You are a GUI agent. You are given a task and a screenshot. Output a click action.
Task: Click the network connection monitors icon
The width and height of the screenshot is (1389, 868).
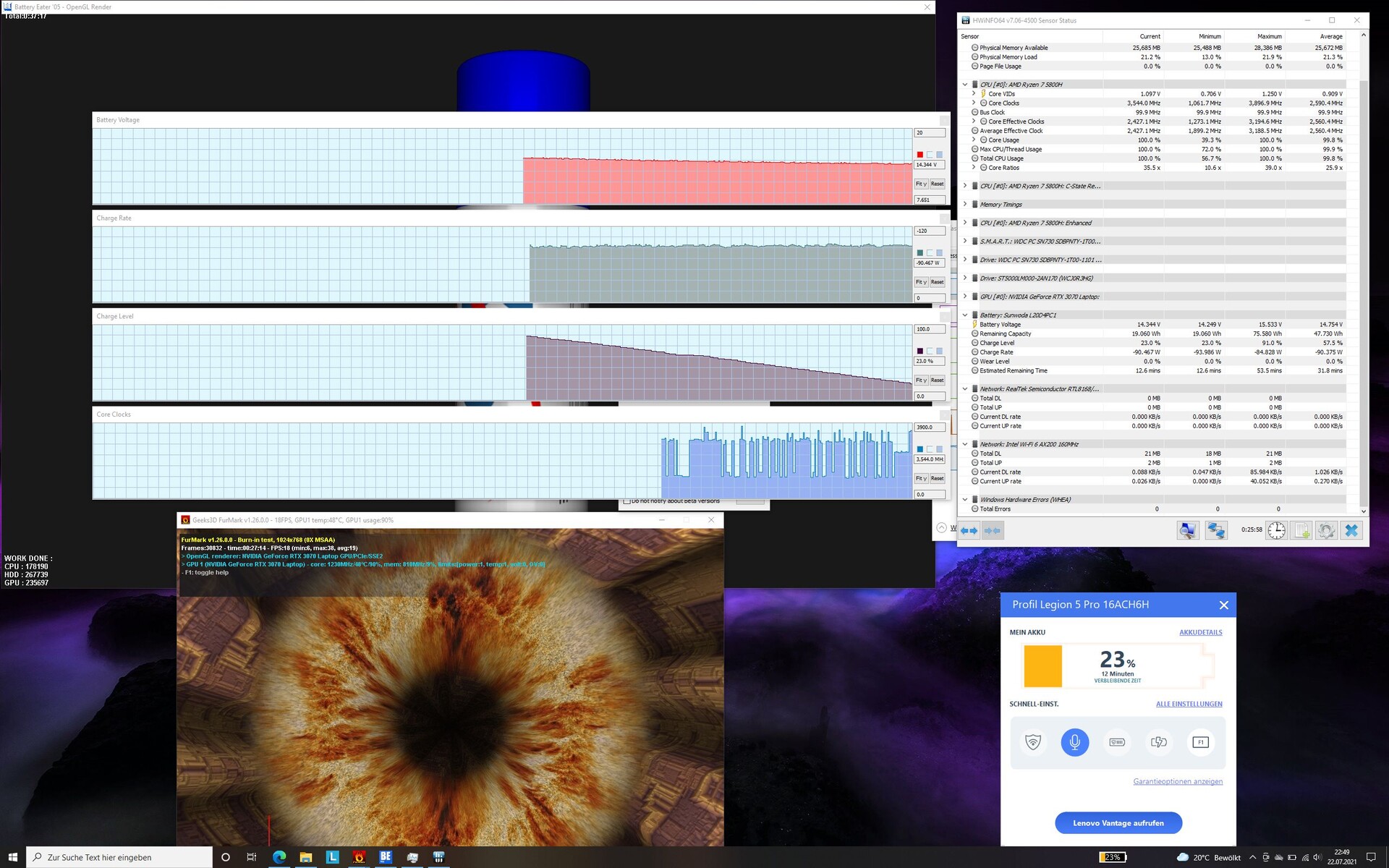(x=1216, y=530)
